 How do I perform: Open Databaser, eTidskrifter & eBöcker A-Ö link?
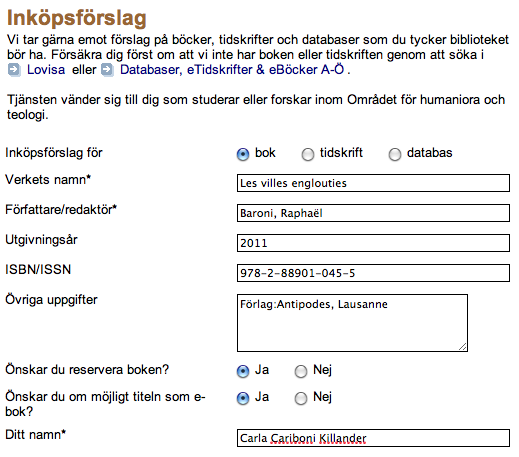[x=232, y=70]
